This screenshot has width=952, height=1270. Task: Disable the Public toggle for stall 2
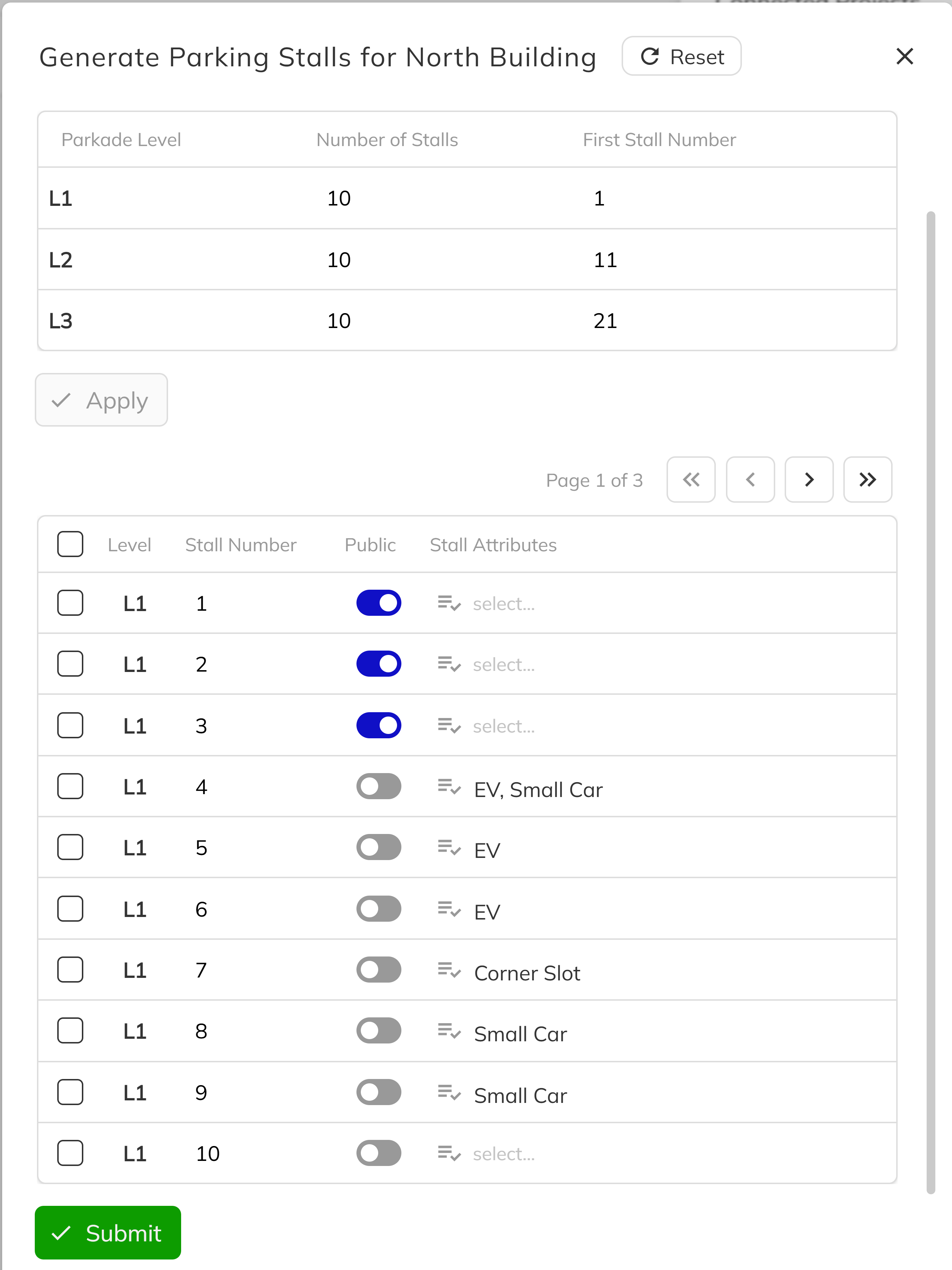[379, 664]
